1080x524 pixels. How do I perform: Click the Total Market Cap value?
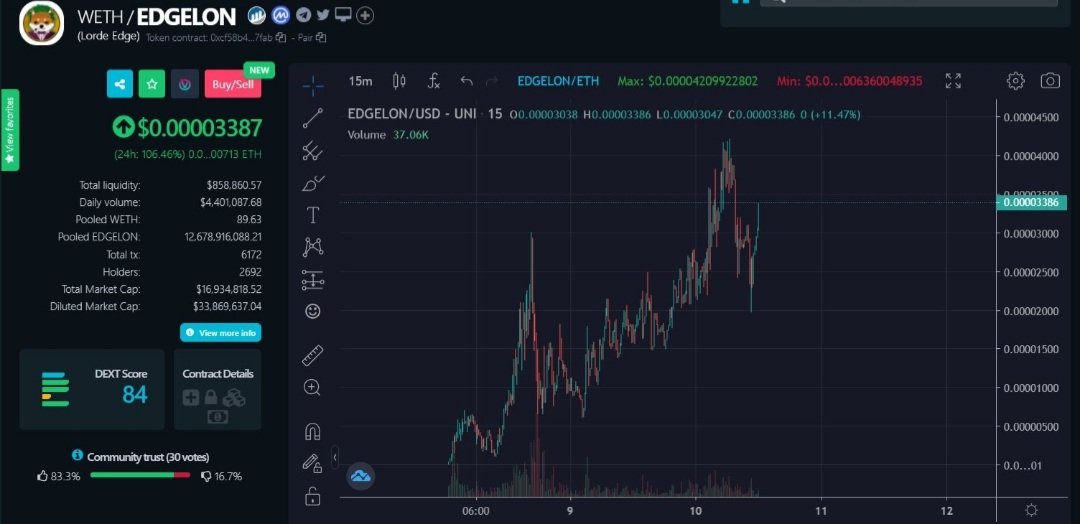click(x=229, y=289)
